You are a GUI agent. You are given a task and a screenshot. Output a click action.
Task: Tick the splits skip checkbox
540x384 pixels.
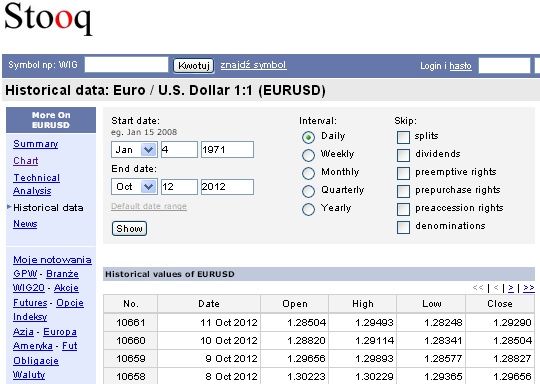click(403, 137)
